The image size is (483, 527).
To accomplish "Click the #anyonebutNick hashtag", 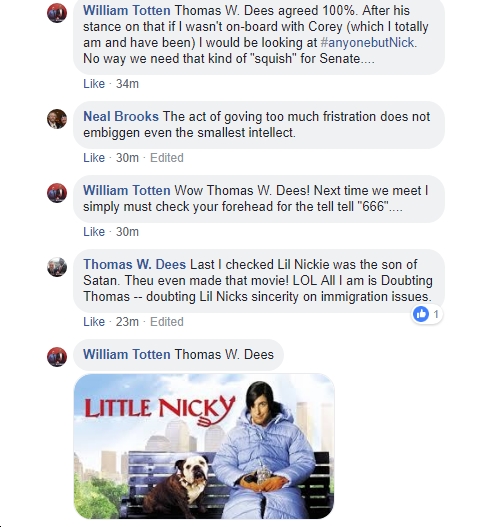I will (x=367, y=43).
